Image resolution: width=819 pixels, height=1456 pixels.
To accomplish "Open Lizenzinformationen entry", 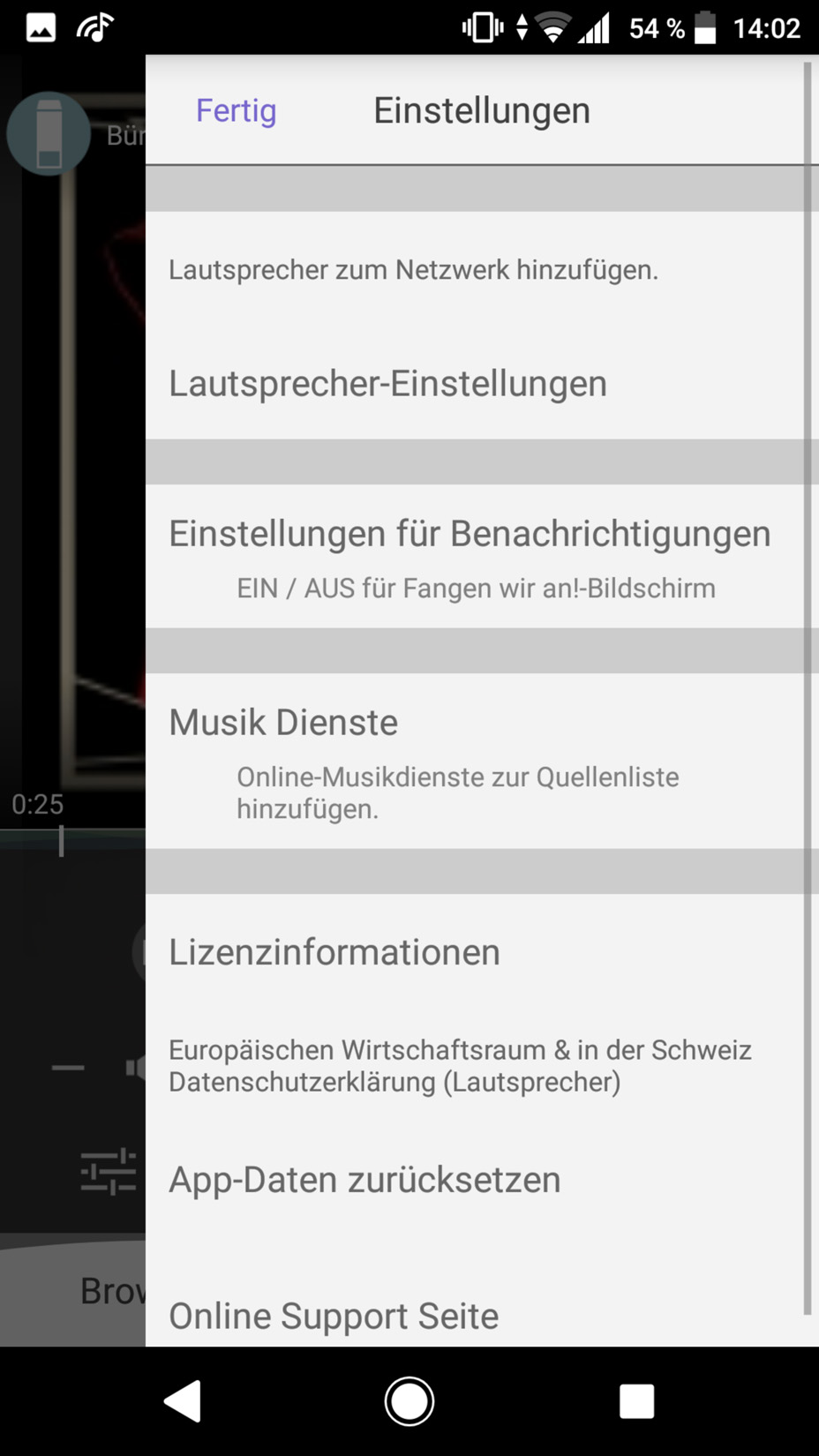I will coord(476,952).
